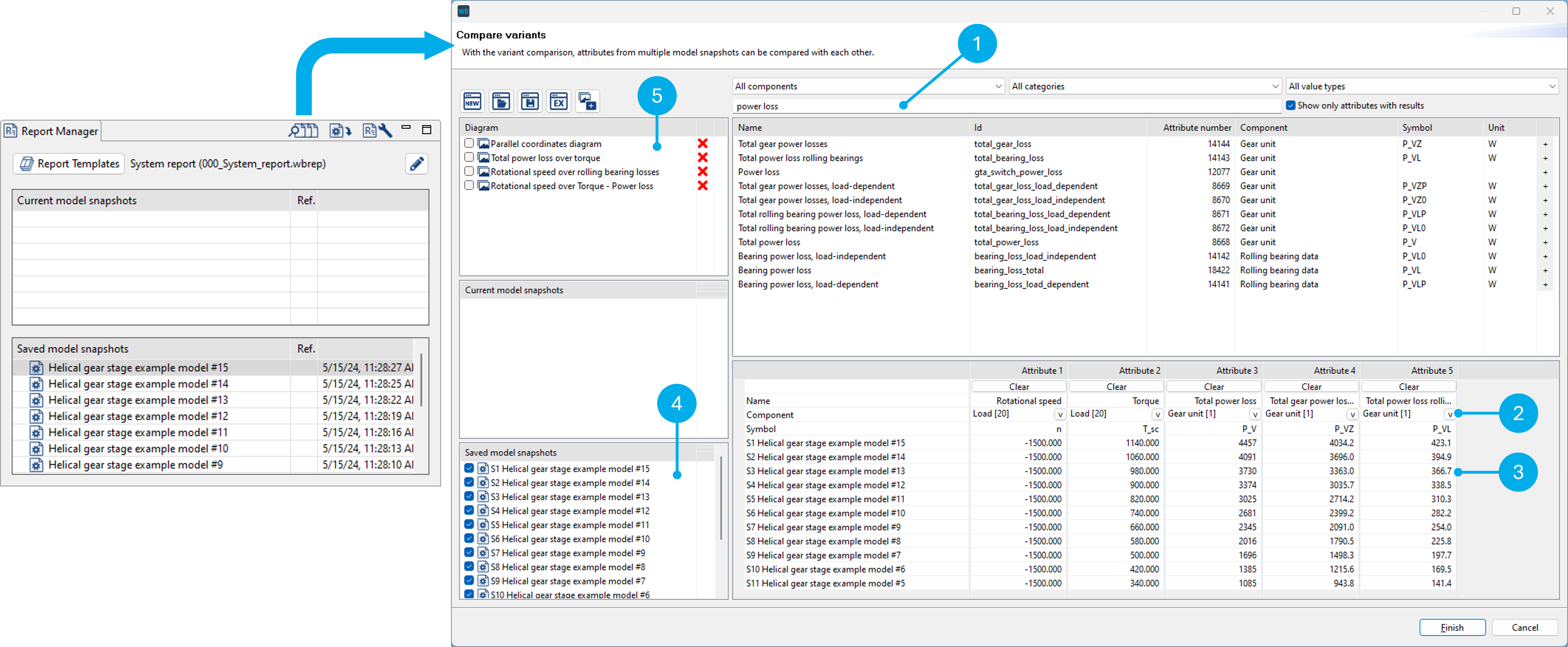Click the Finish button
The image size is (1568, 647).
(1452, 627)
